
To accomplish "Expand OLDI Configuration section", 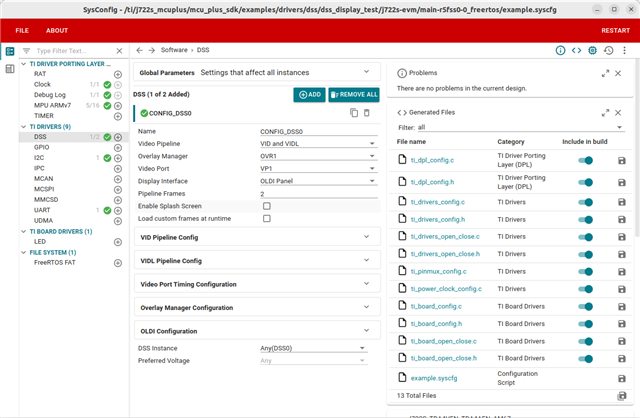I will tap(257, 331).
